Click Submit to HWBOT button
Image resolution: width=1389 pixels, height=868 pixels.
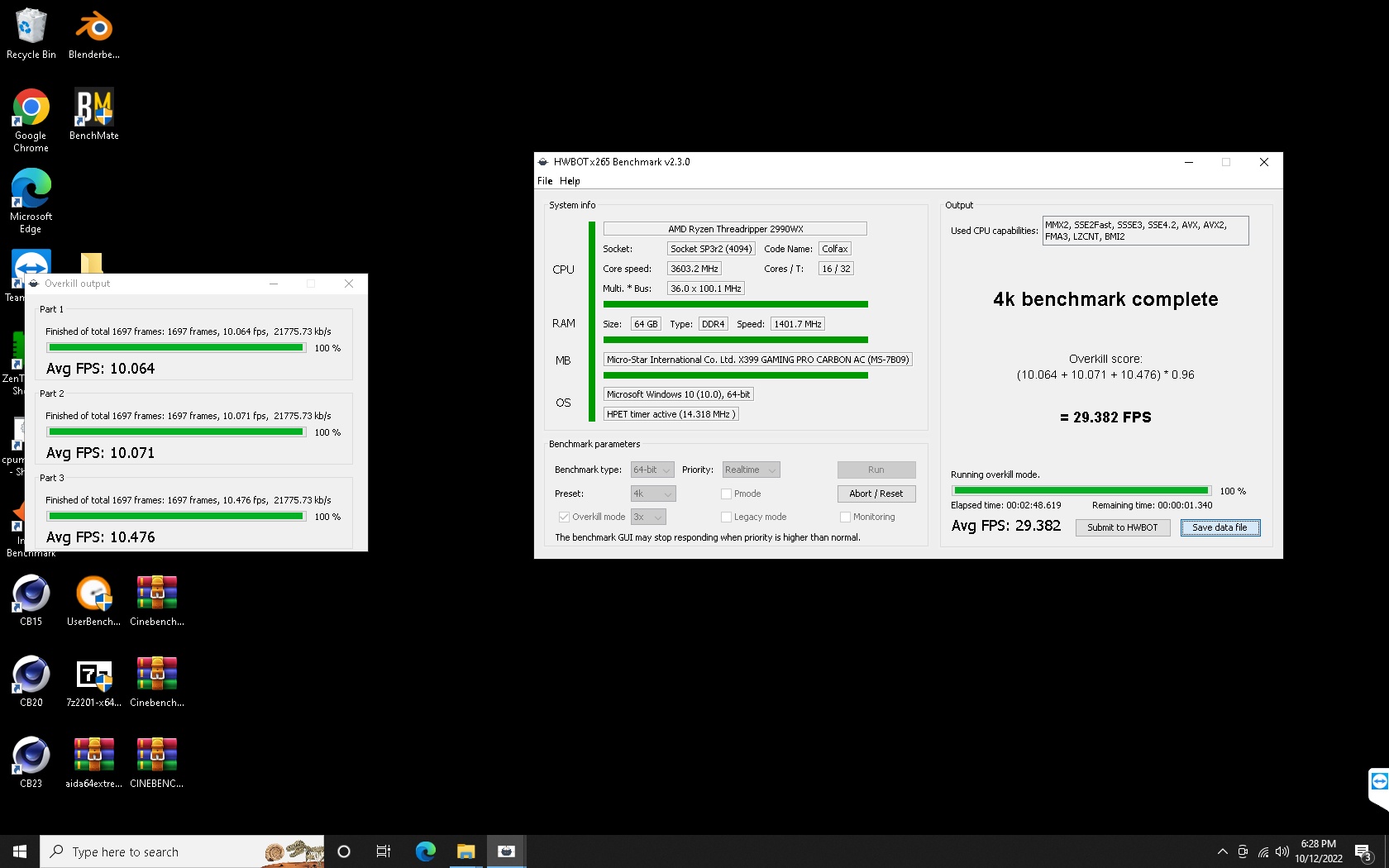tap(1123, 527)
